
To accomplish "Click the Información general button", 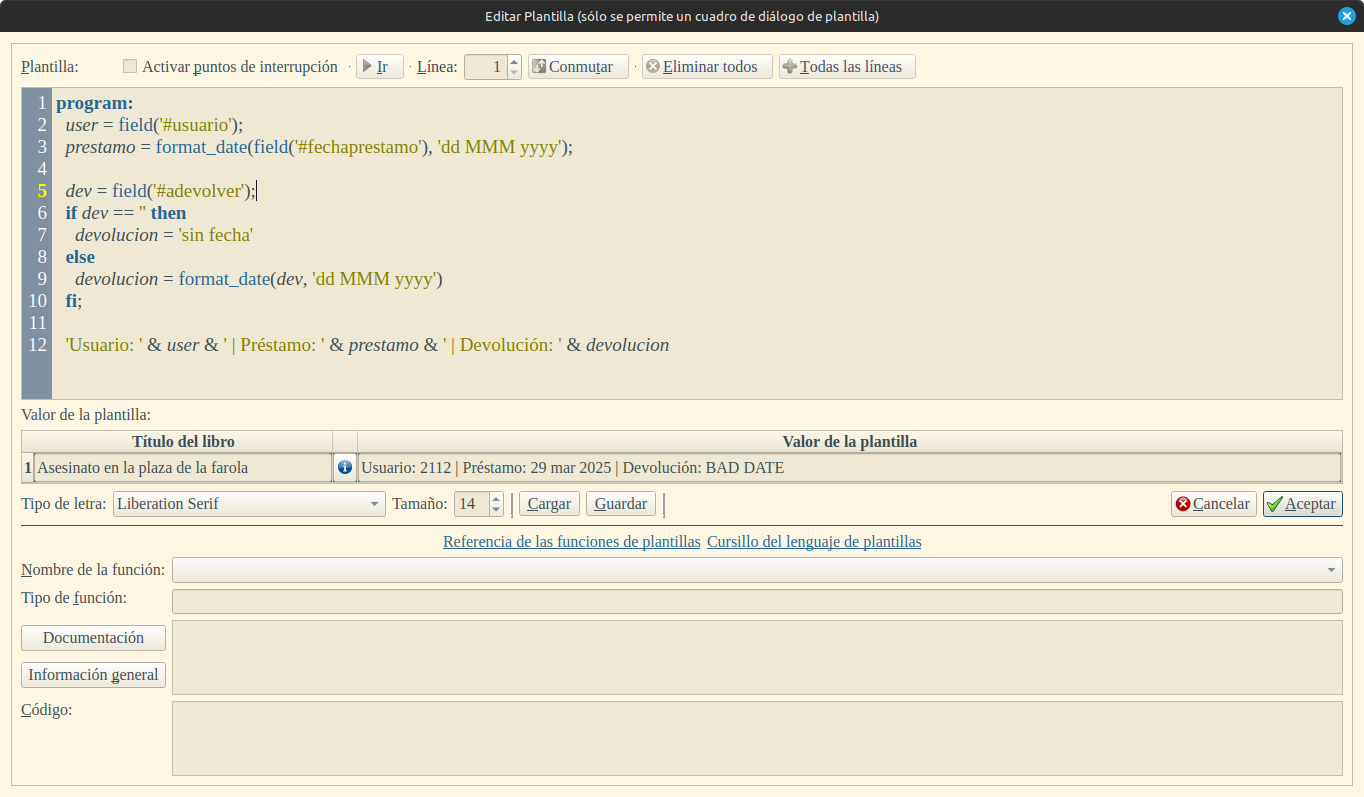I will click(93, 675).
